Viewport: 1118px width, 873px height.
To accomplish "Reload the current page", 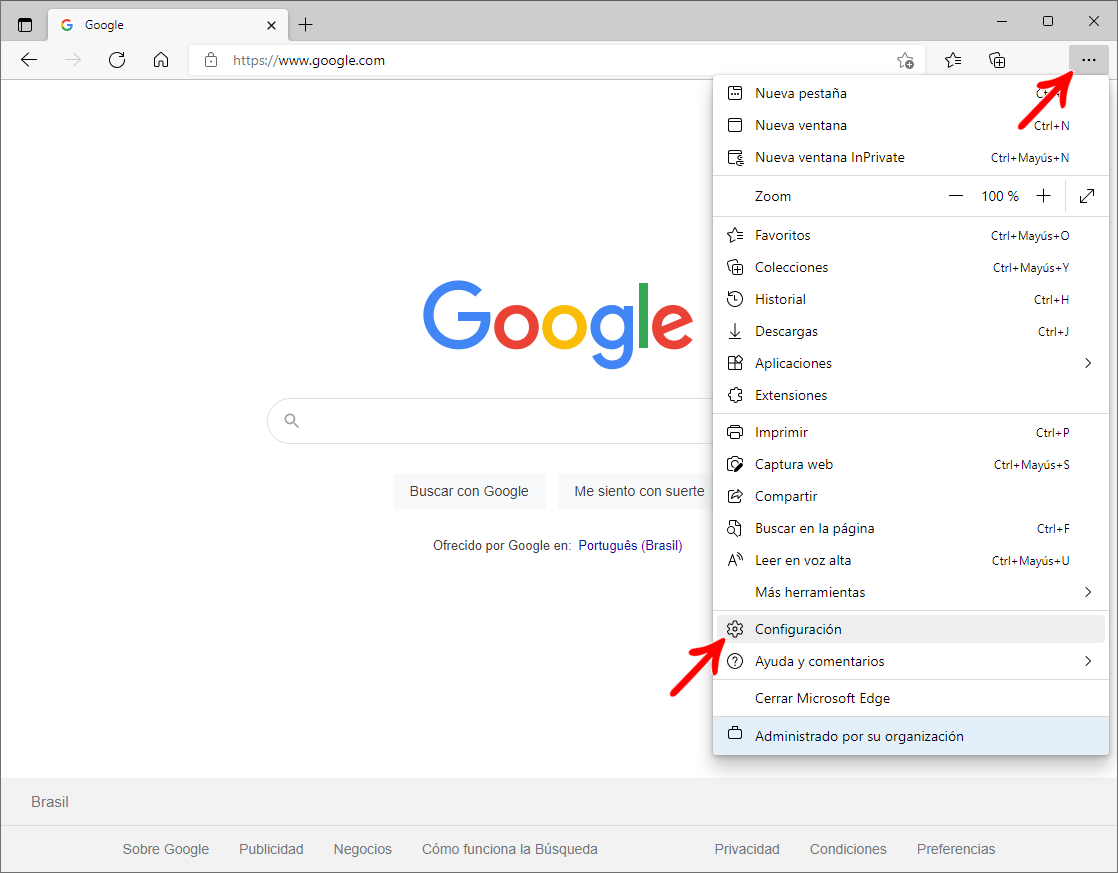I will [x=117, y=60].
